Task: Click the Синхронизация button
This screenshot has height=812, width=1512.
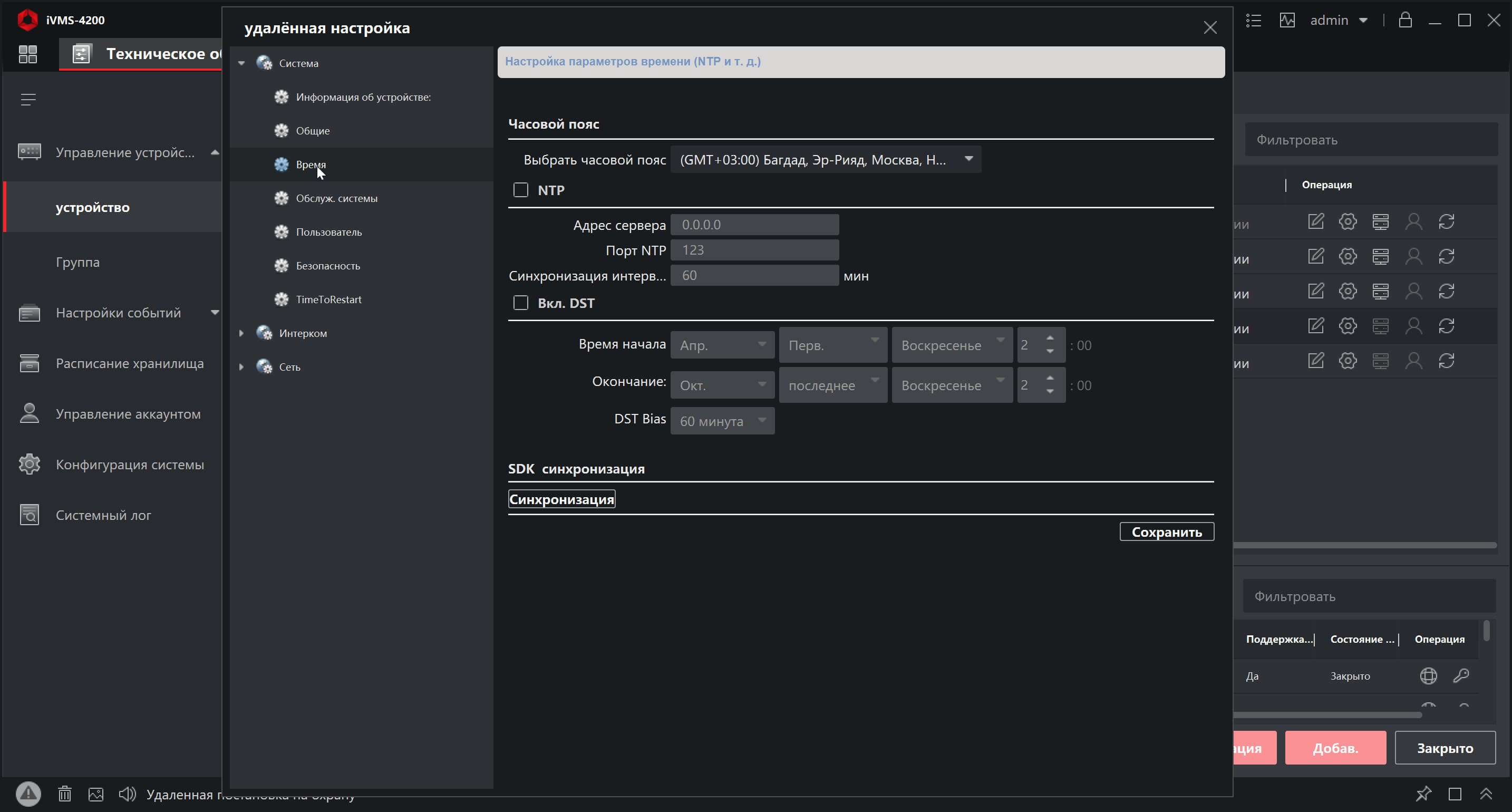Action: 561,498
